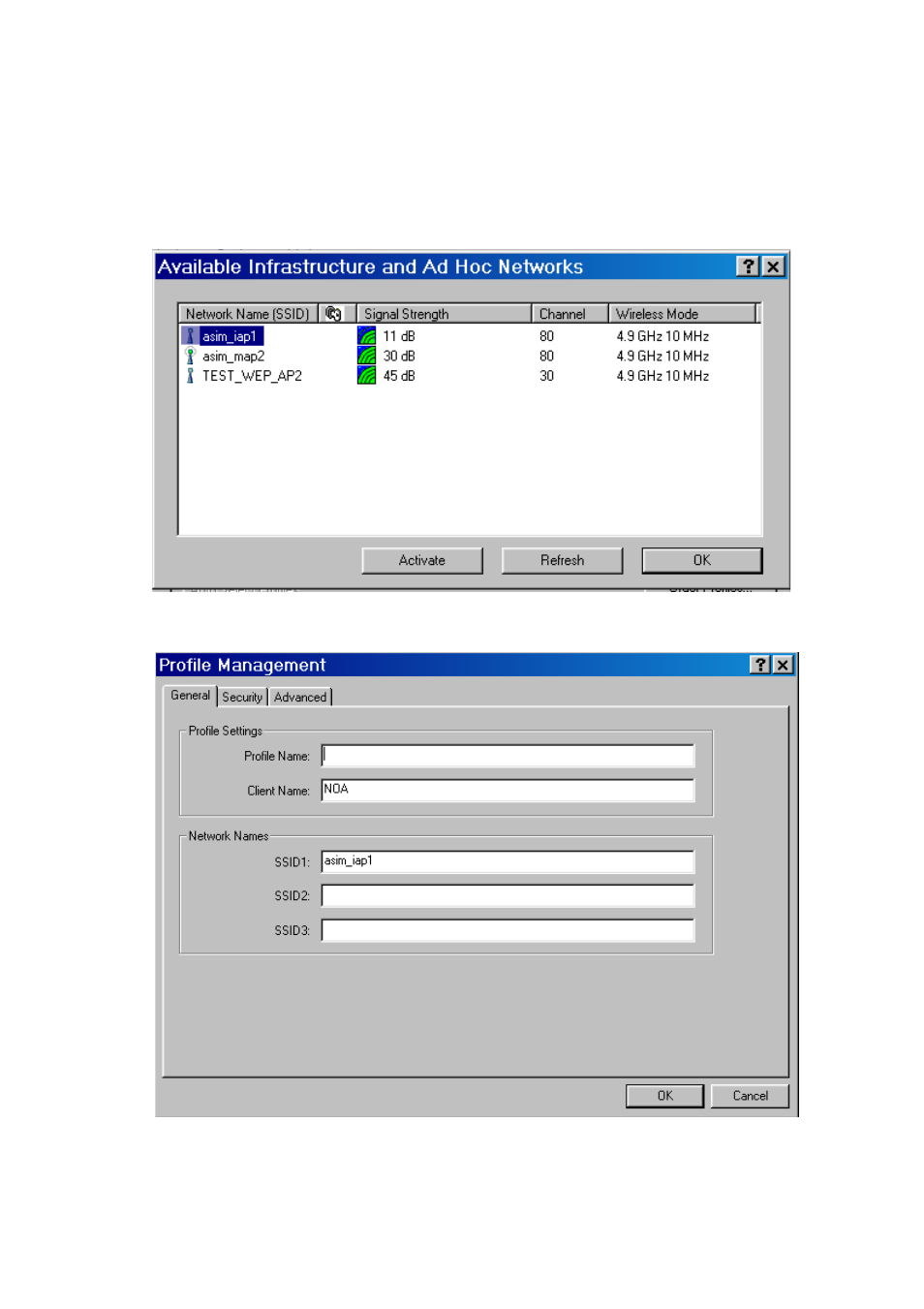Click signal strength icon for 30 dB
This screenshot has width=924, height=1309.
pos(366,356)
